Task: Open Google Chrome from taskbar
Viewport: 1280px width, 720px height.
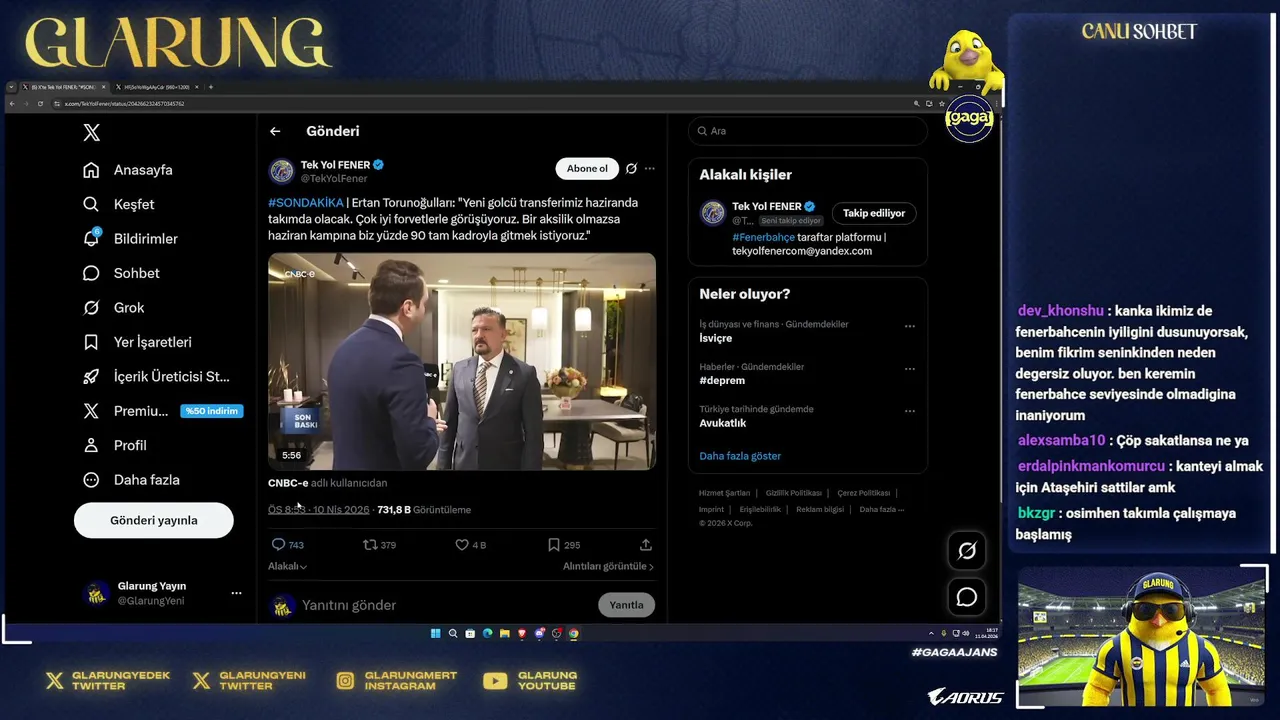Action: (574, 633)
